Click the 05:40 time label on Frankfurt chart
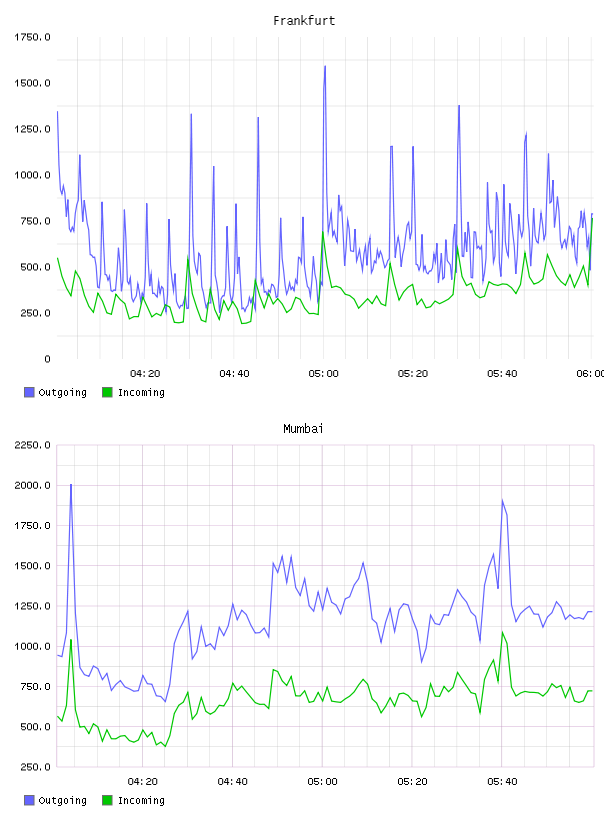608x816 pixels. pos(502,373)
